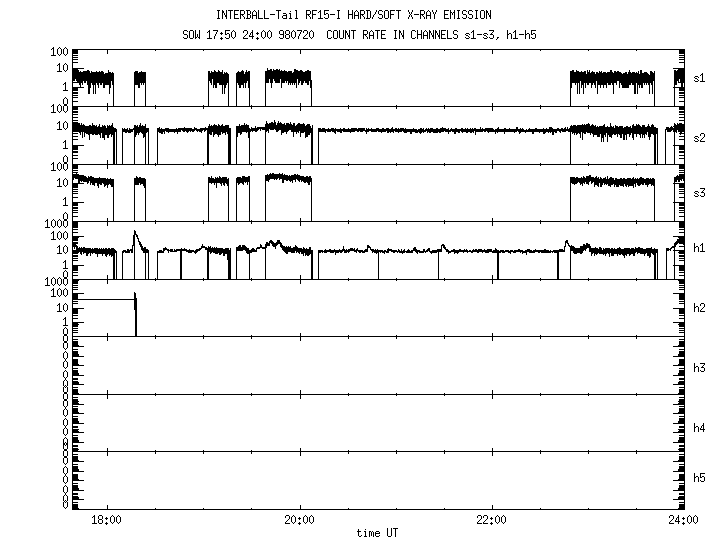Select the h4 channel label

click(700, 428)
